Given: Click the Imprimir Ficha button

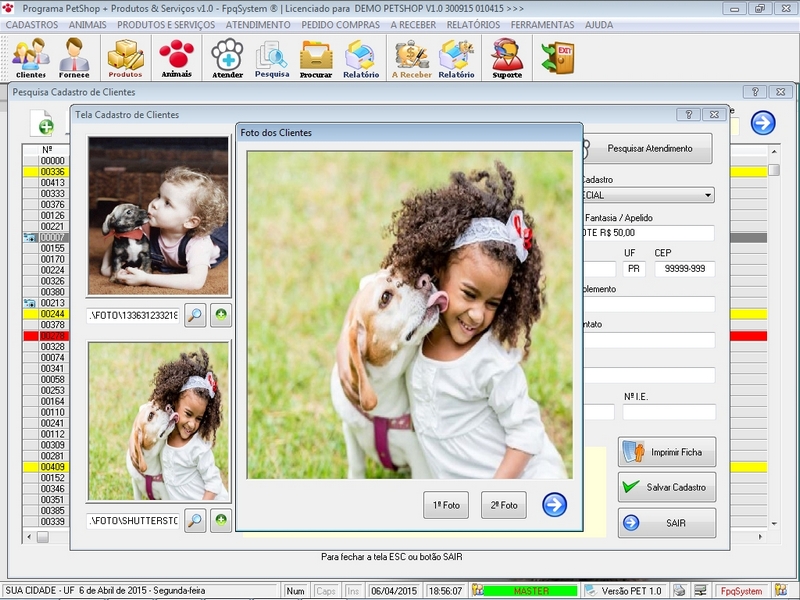Looking at the screenshot, I should [x=667, y=452].
